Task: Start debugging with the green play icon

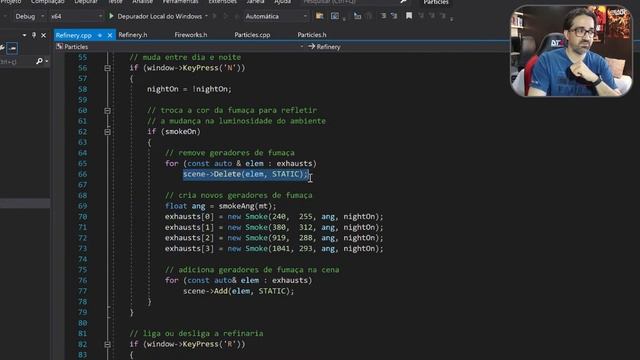Action: click(x=111, y=16)
